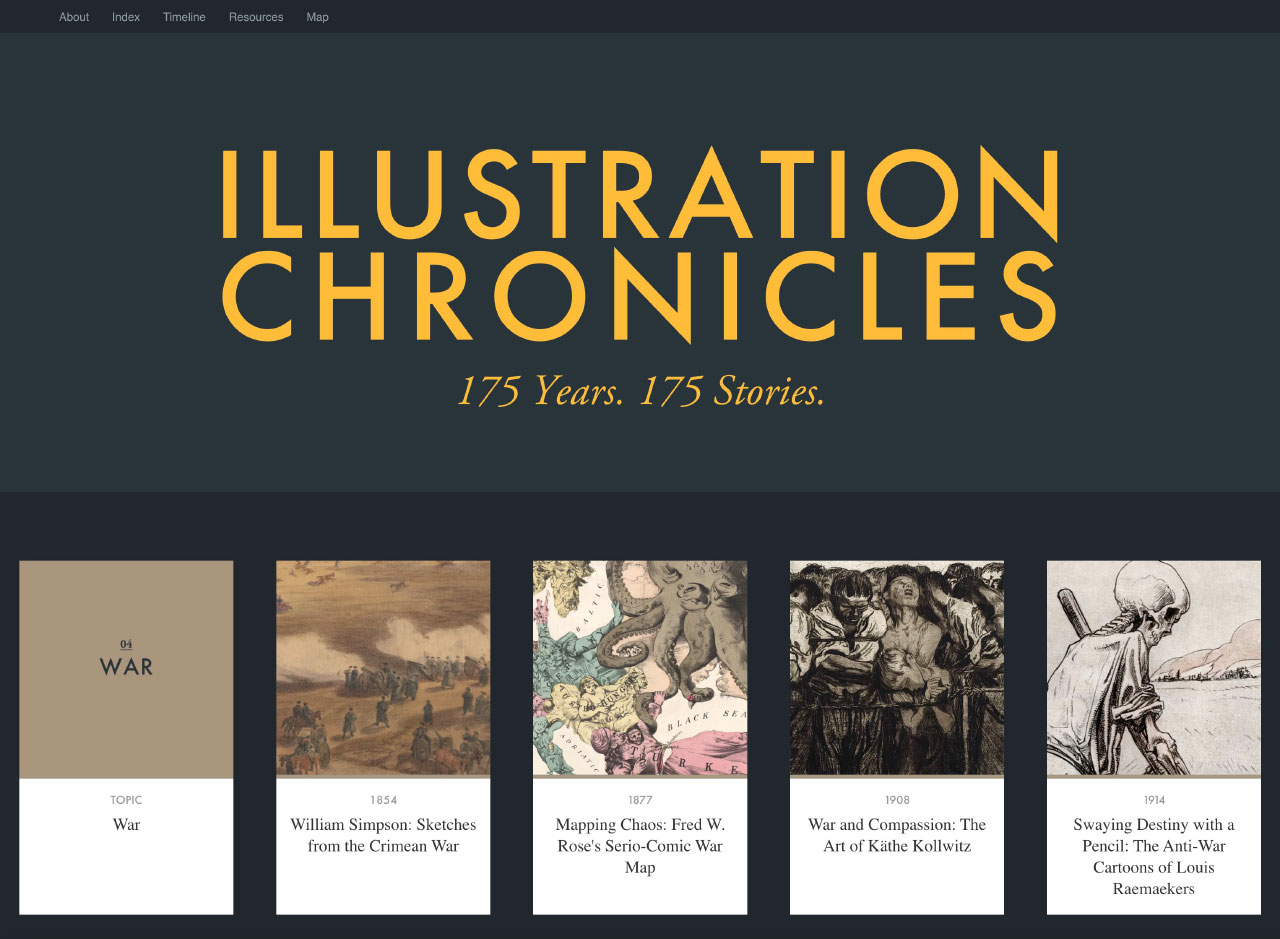Viewport: 1280px width, 939px height.
Task: Click the 1914 year label
Action: pyautogui.click(x=1154, y=800)
